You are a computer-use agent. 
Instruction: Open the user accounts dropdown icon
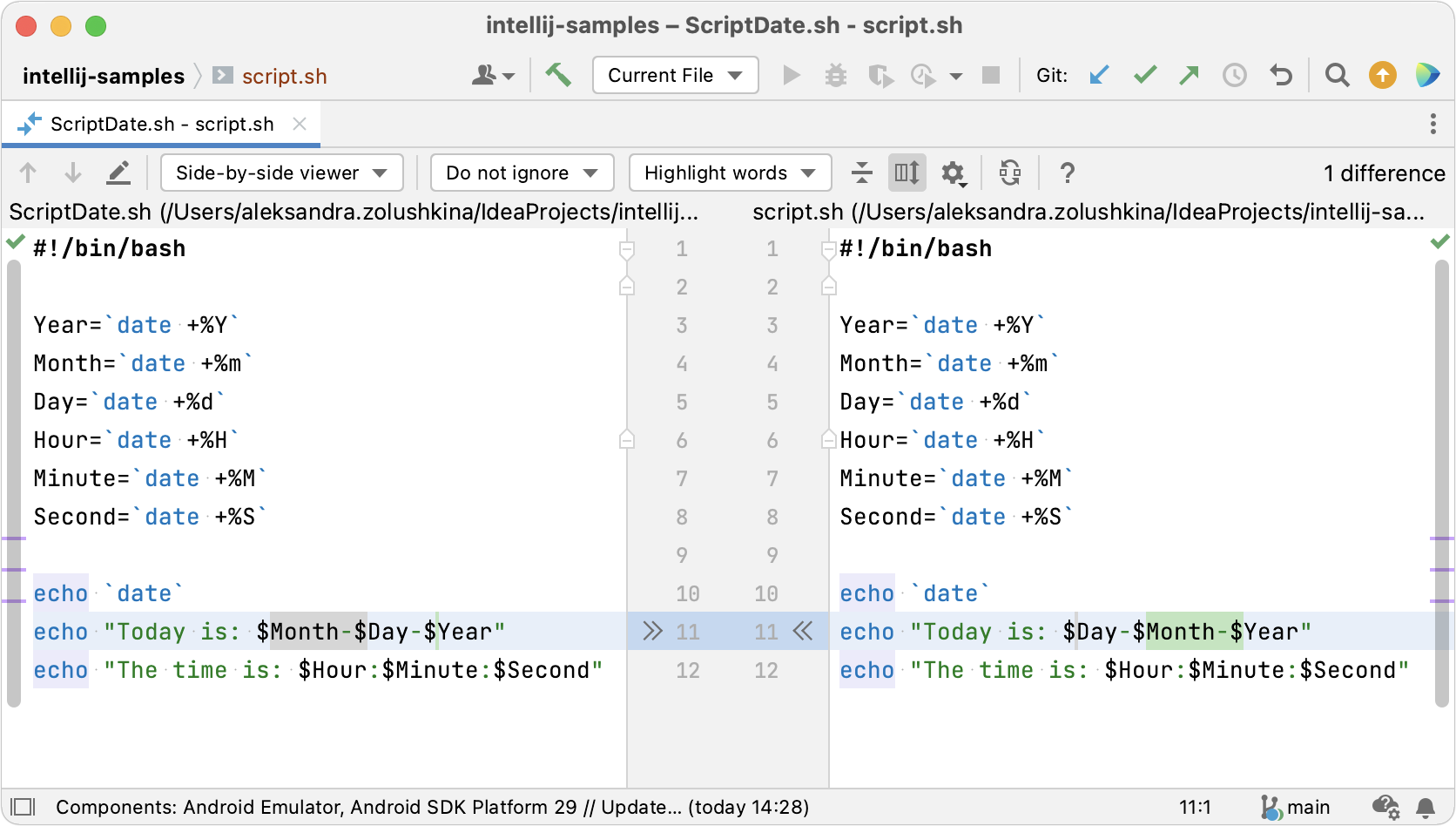[x=493, y=76]
